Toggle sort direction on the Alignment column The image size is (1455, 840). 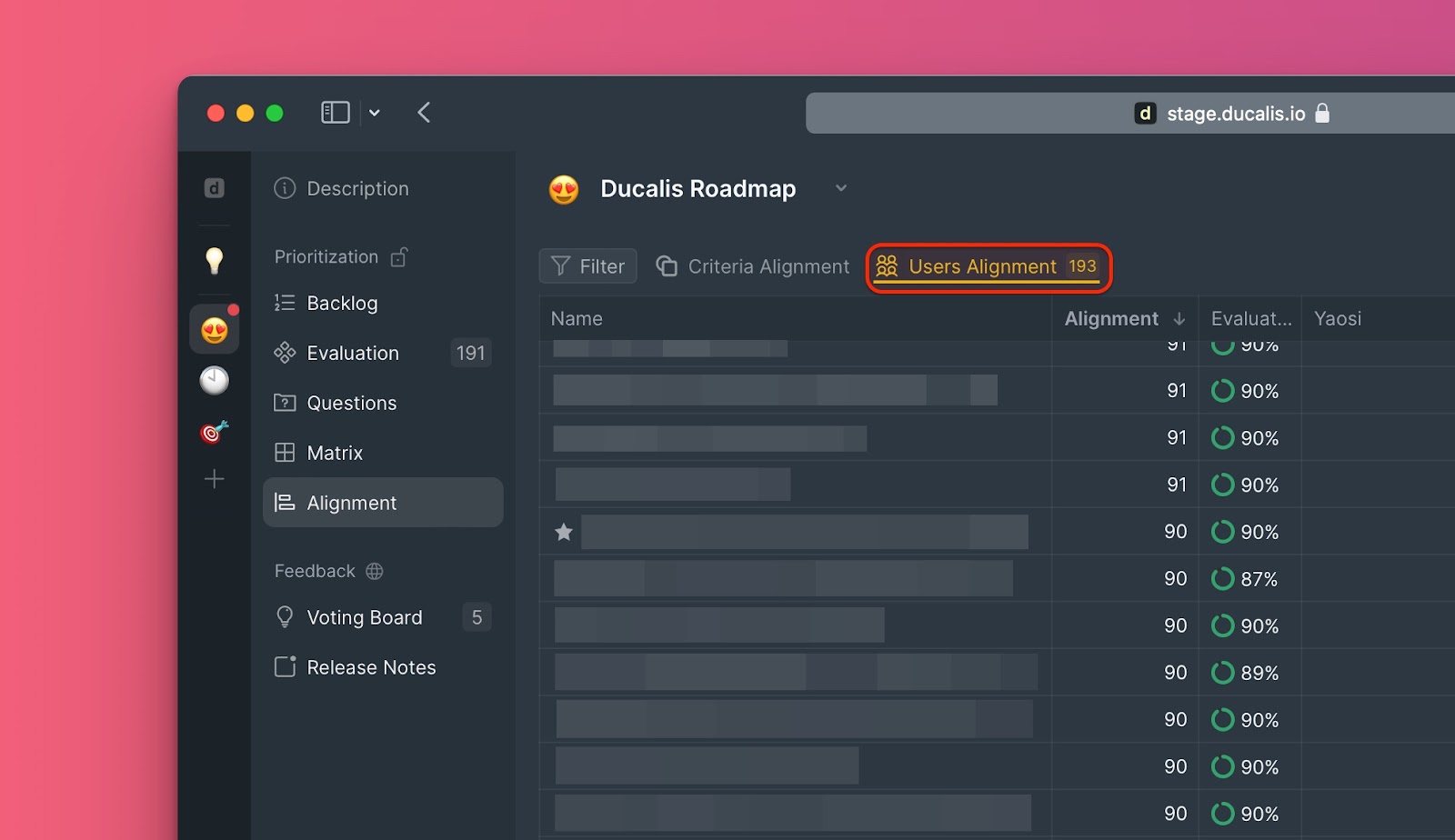1179,318
